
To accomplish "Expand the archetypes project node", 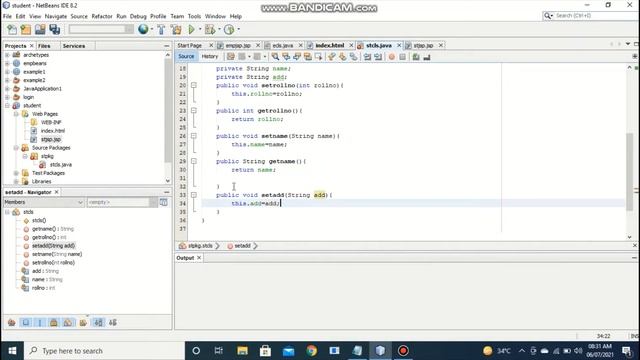I will pyautogui.click(x=7, y=55).
